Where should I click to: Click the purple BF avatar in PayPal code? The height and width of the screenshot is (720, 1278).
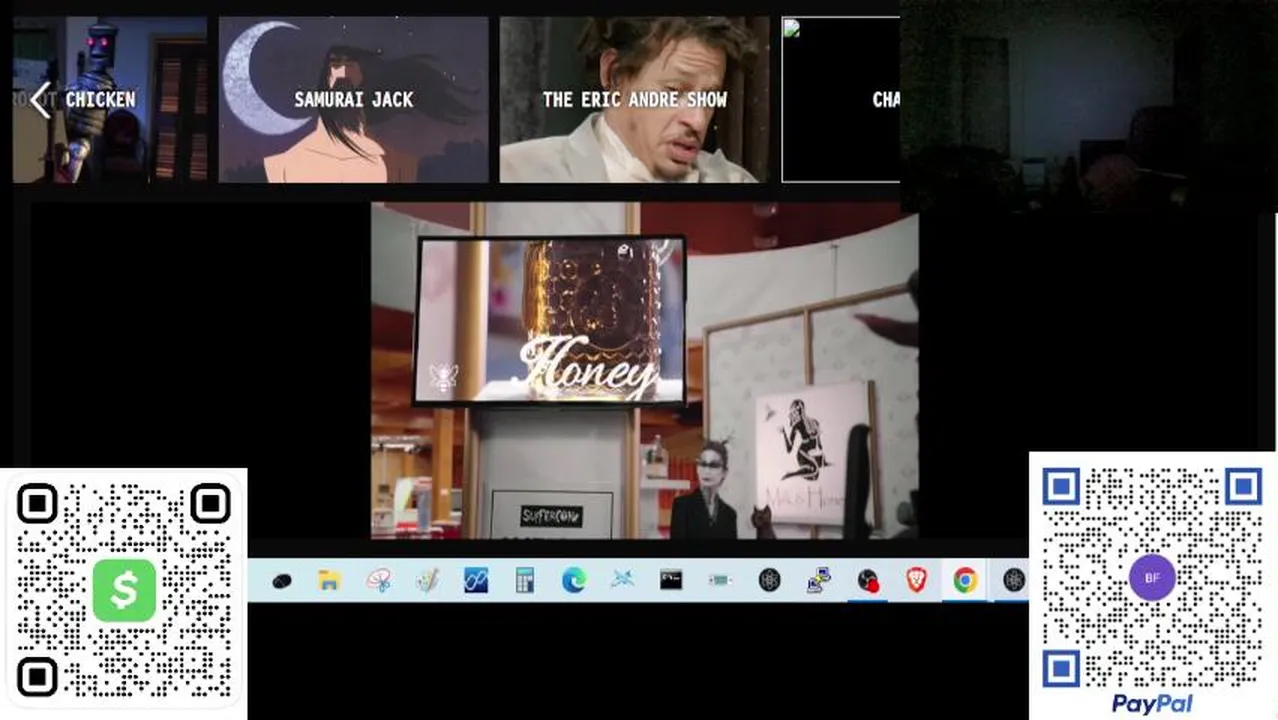[x=1152, y=578]
